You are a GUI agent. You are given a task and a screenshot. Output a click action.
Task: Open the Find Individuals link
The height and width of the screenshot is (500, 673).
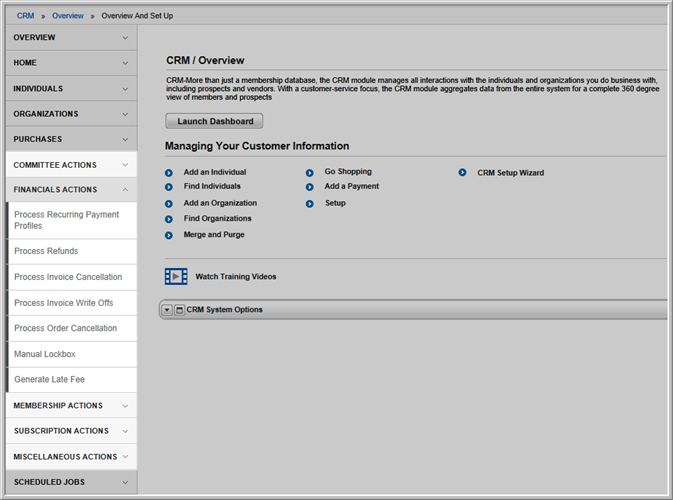212,186
